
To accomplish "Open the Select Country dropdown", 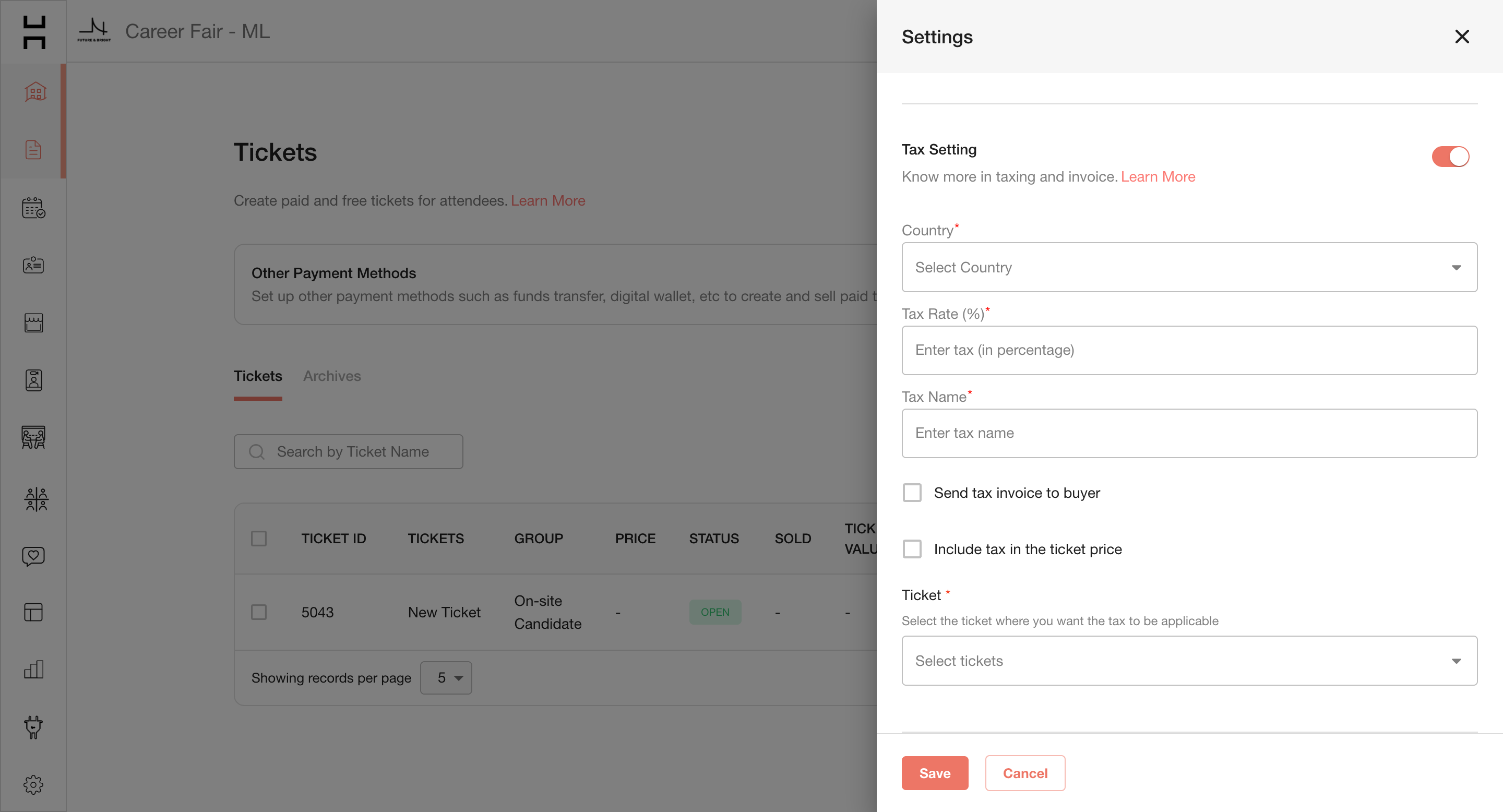I will [x=1189, y=267].
